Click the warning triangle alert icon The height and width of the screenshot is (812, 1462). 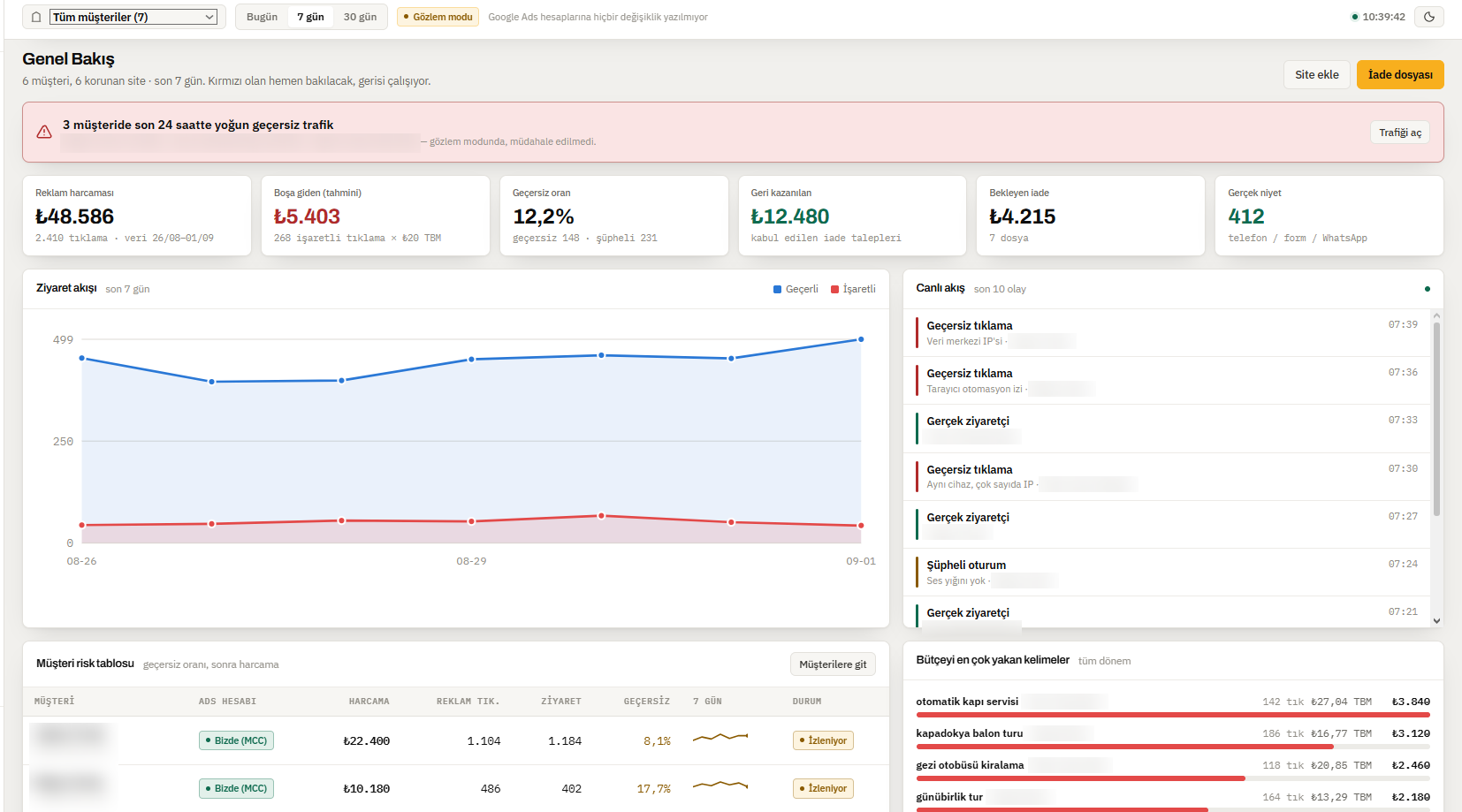click(x=44, y=132)
